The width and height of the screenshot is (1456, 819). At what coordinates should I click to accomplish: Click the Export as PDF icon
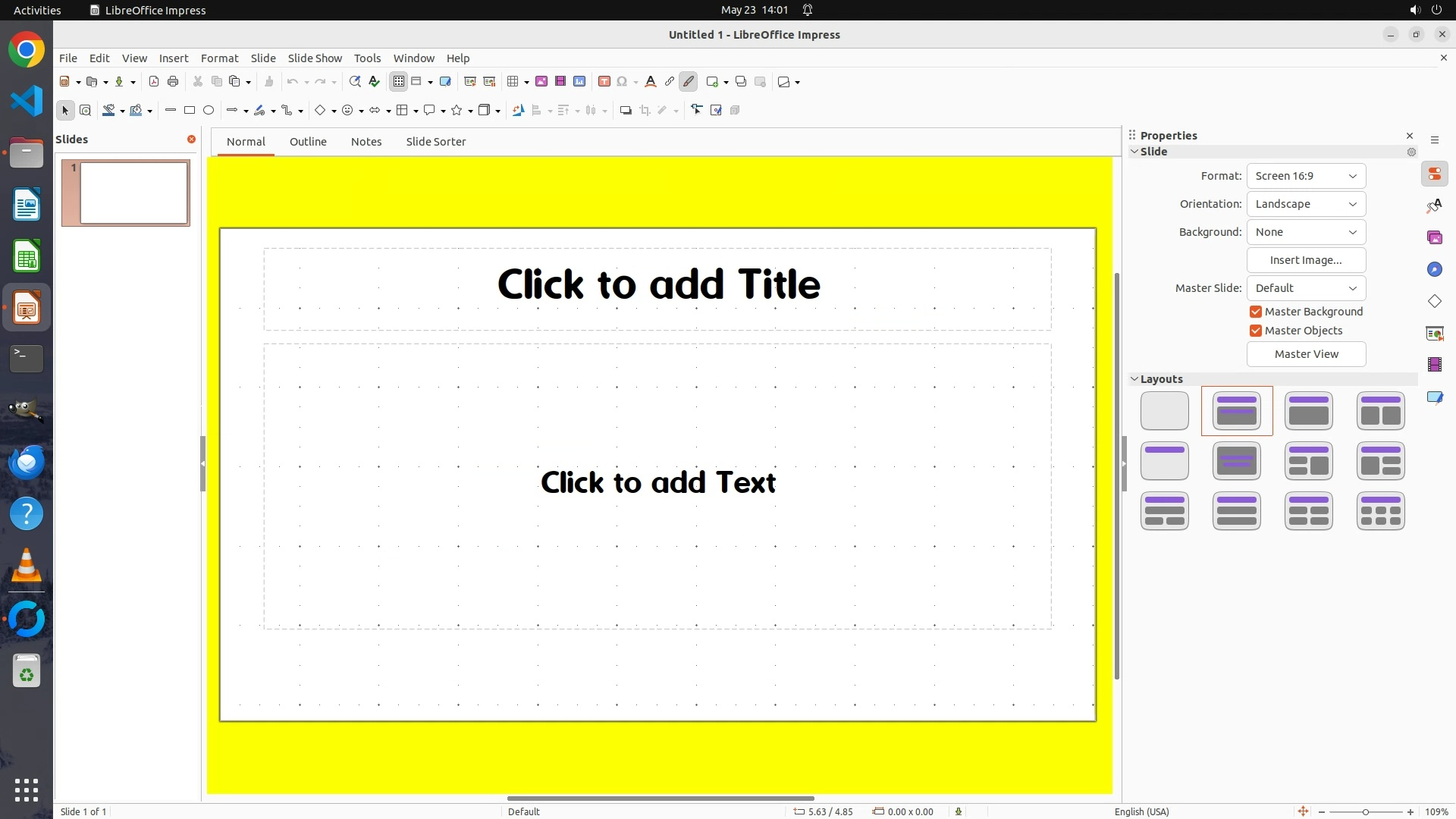pyautogui.click(x=154, y=82)
